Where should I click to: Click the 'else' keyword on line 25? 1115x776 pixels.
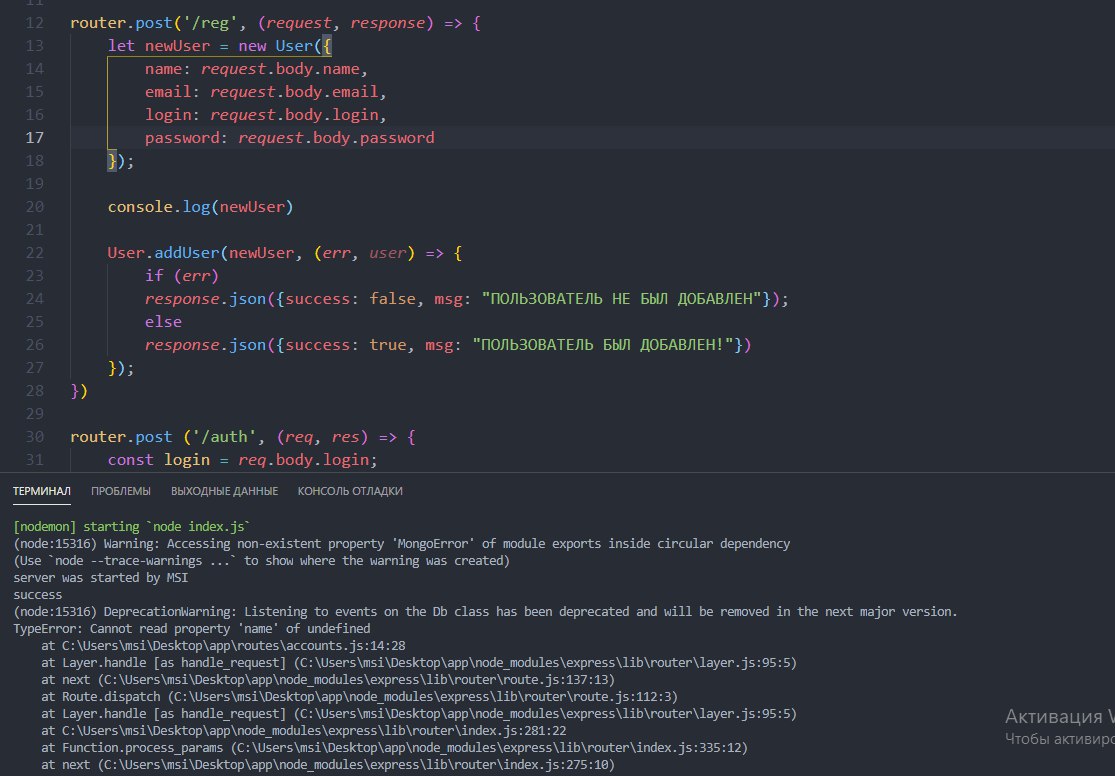(164, 321)
